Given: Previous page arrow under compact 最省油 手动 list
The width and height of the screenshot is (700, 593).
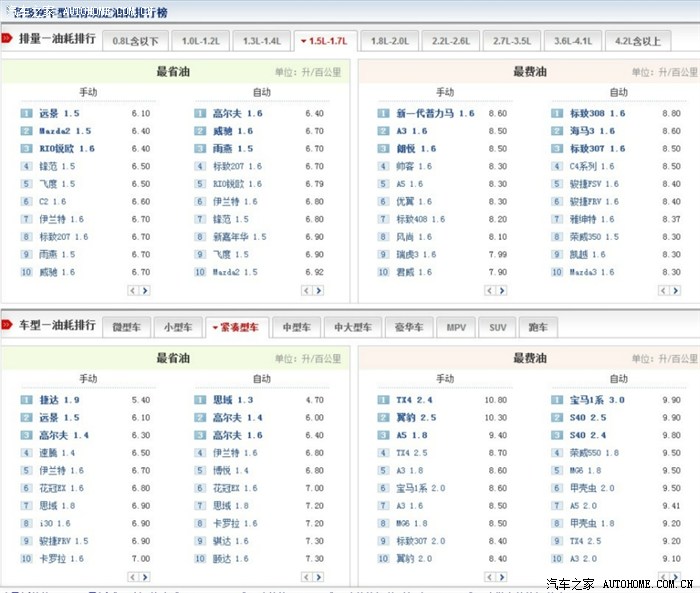Looking at the screenshot, I should coord(133,577).
